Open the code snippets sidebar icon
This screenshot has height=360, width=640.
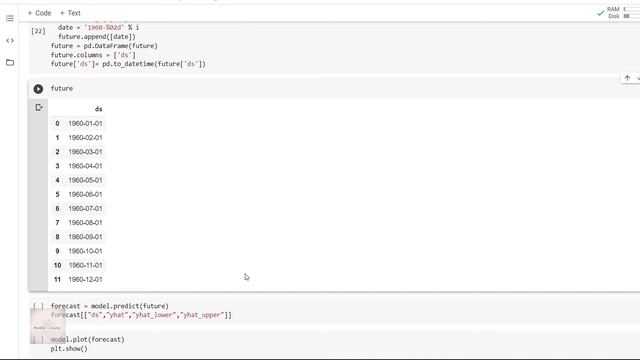tap(10, 40)
